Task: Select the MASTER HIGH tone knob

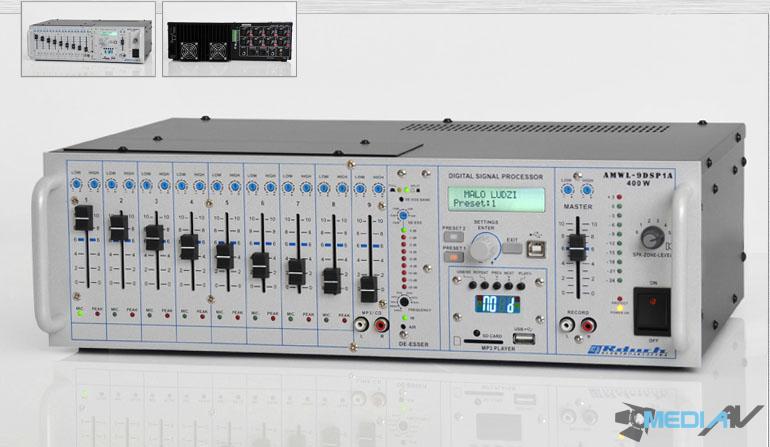Action: [586, 190]
